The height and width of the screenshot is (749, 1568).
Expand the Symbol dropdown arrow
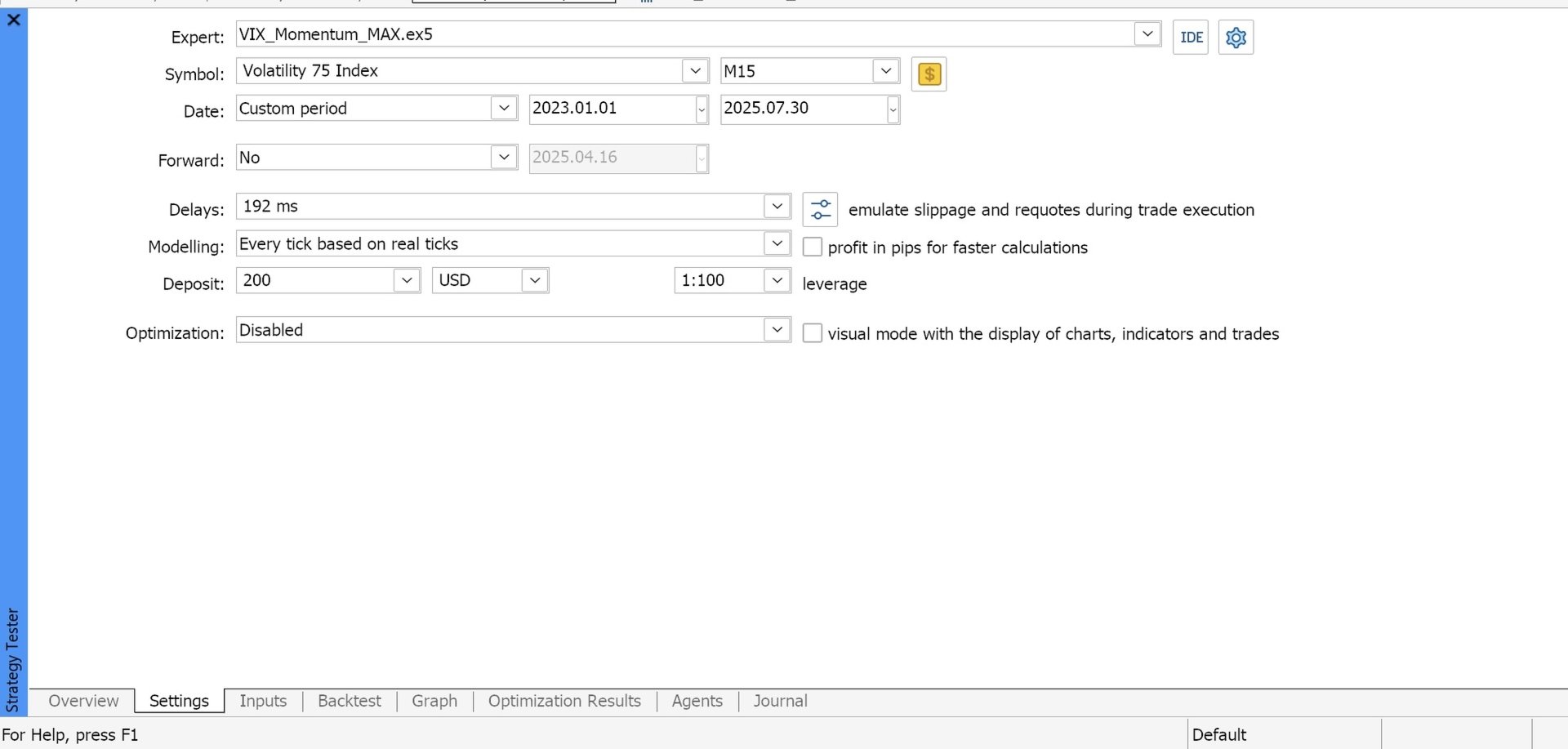pos(695,71)
